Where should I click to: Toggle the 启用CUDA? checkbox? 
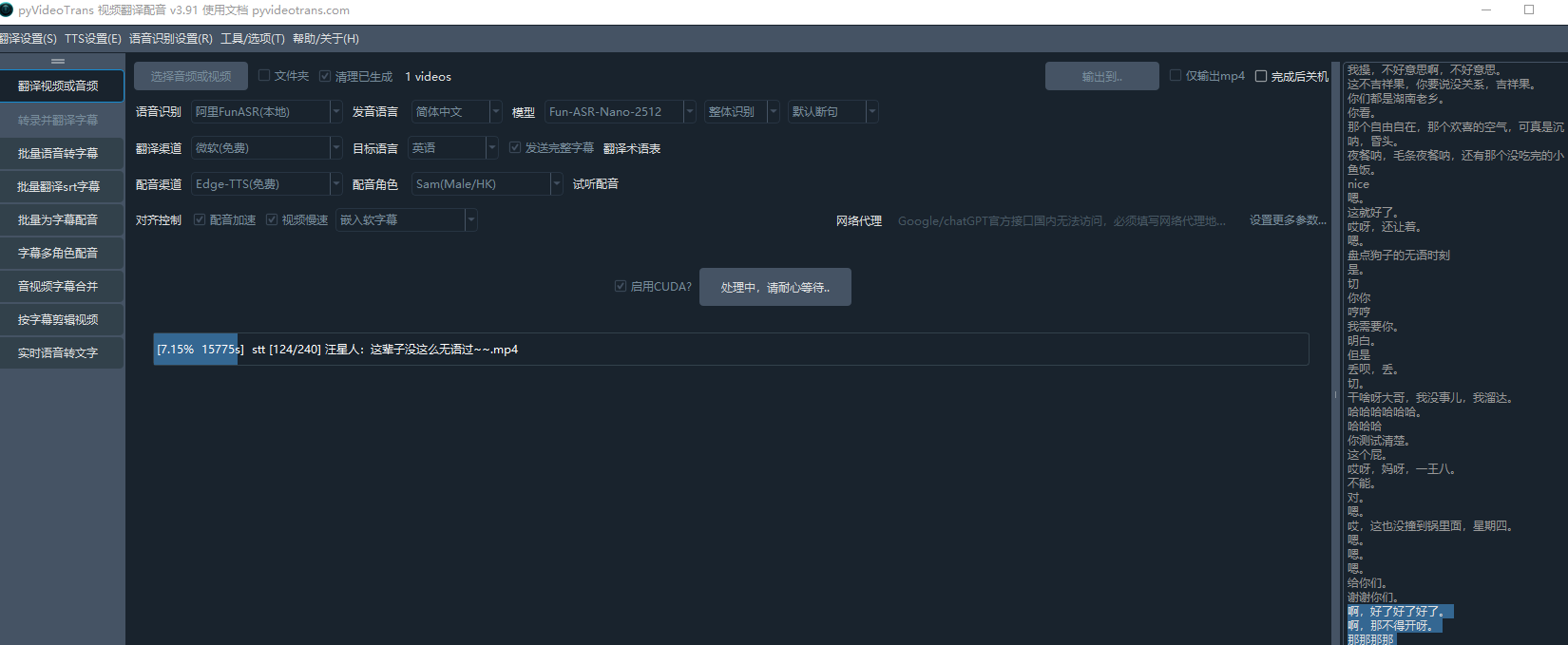click(621, 286)
